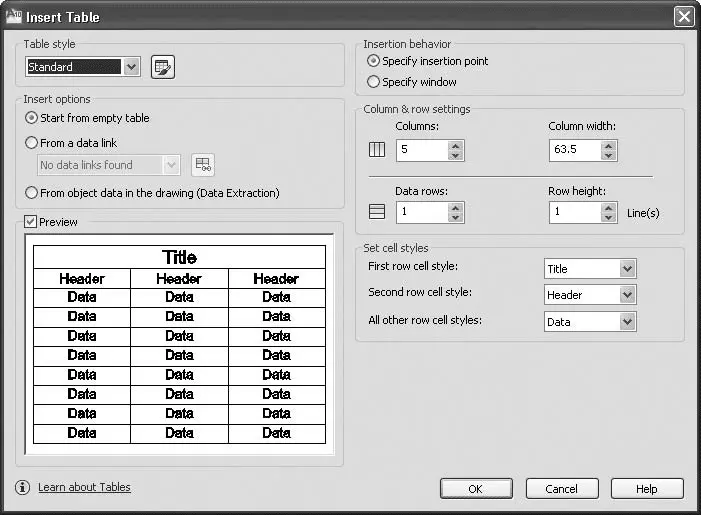This screenshot has width=701, height=515.
Task: Open the No data links found dropdown
Action: pyautogui.click(x=171, y=165)
